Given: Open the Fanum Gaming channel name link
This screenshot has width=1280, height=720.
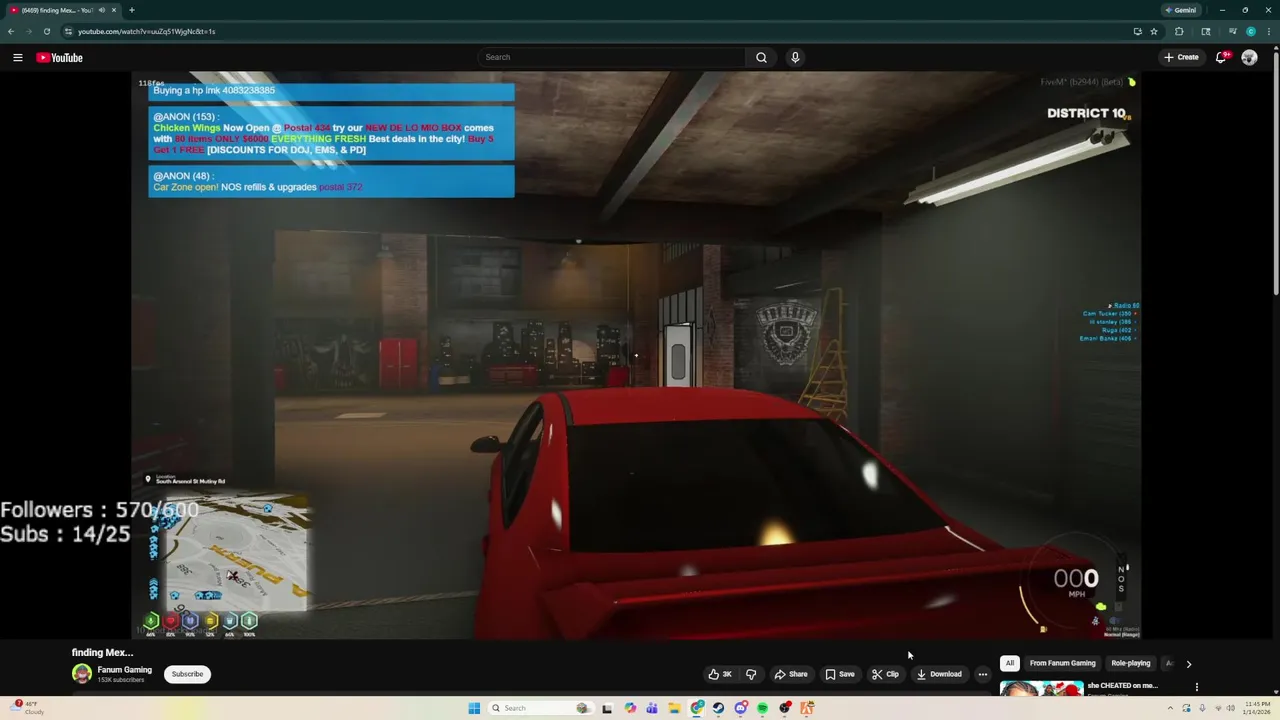Looking at the screenshot, I should [x=125, y=670].
